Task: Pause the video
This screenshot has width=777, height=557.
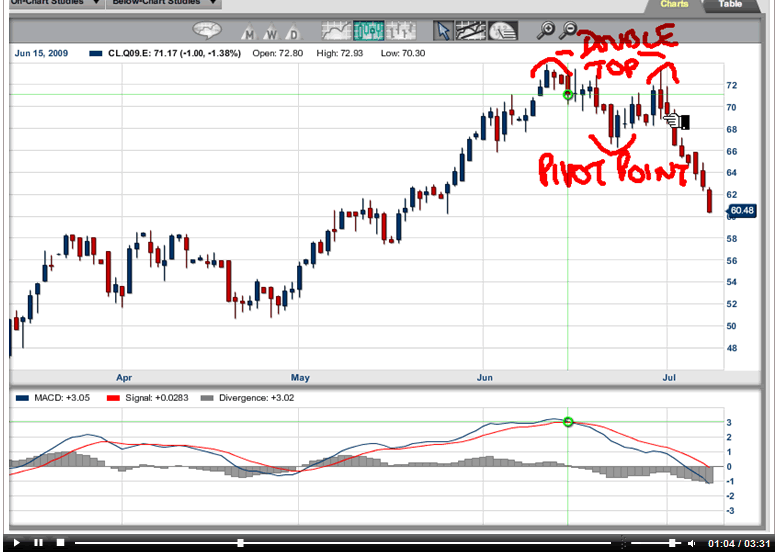Action: [x=38, y=543]
